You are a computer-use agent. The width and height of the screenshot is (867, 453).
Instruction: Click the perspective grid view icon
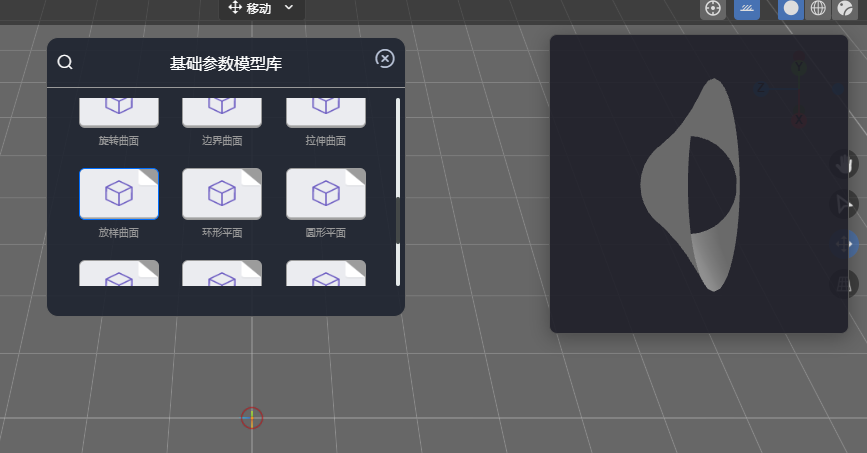pyautogui.click(x=846, y=283)
